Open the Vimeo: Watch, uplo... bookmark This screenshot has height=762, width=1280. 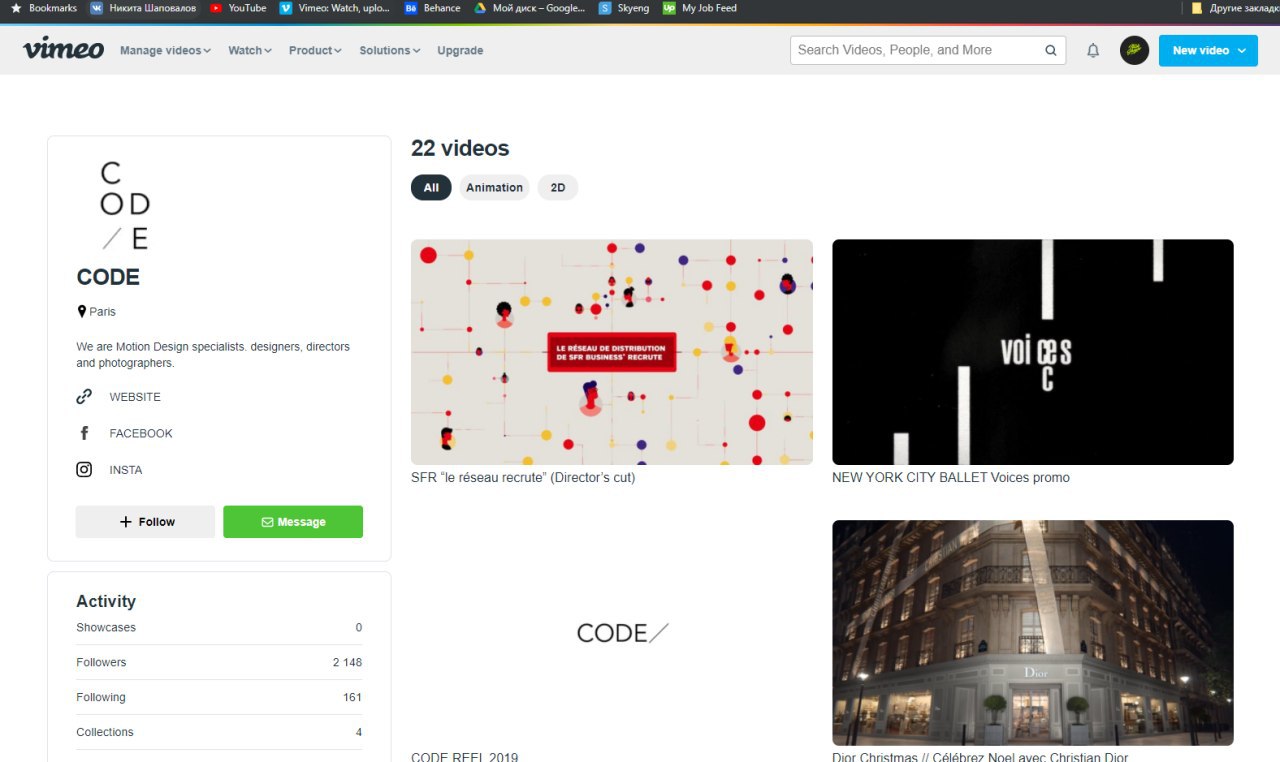click(x=335, y=8)
